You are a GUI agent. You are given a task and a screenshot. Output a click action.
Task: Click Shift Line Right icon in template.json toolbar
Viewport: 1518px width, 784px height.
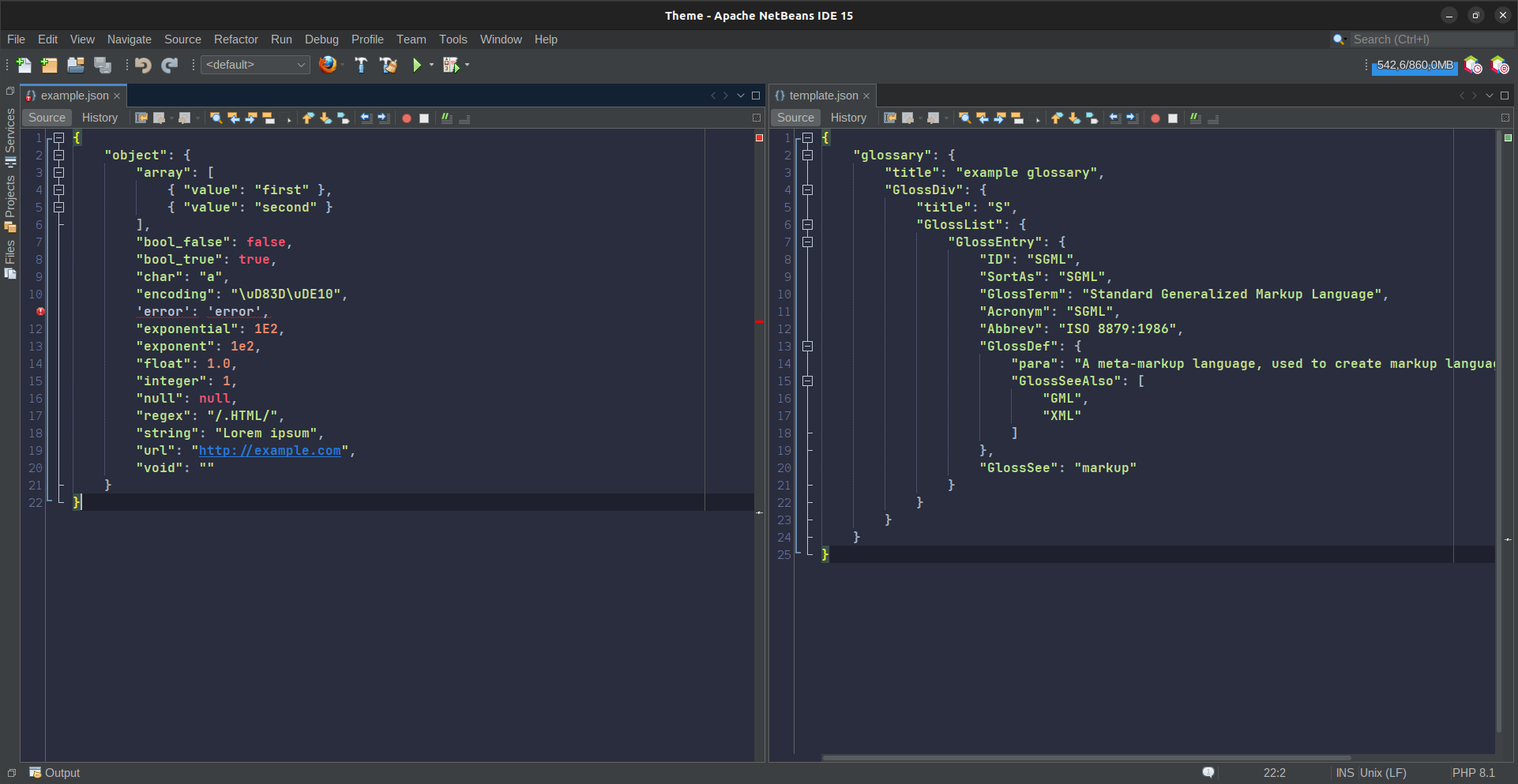pyautogui.click(x=1133, y=118)
